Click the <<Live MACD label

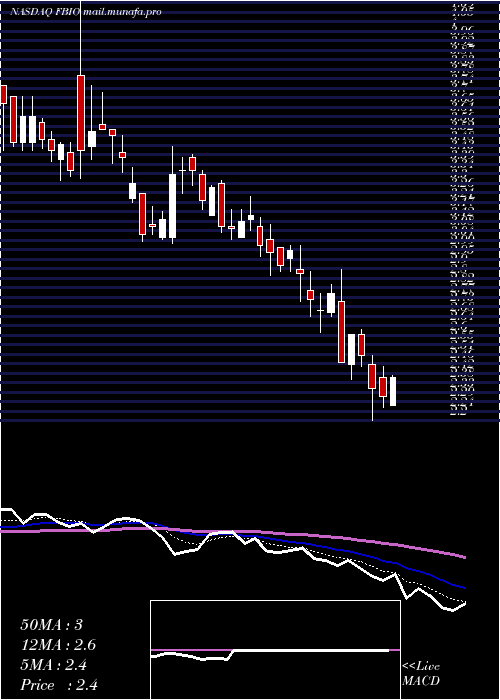tap(421, 674)
